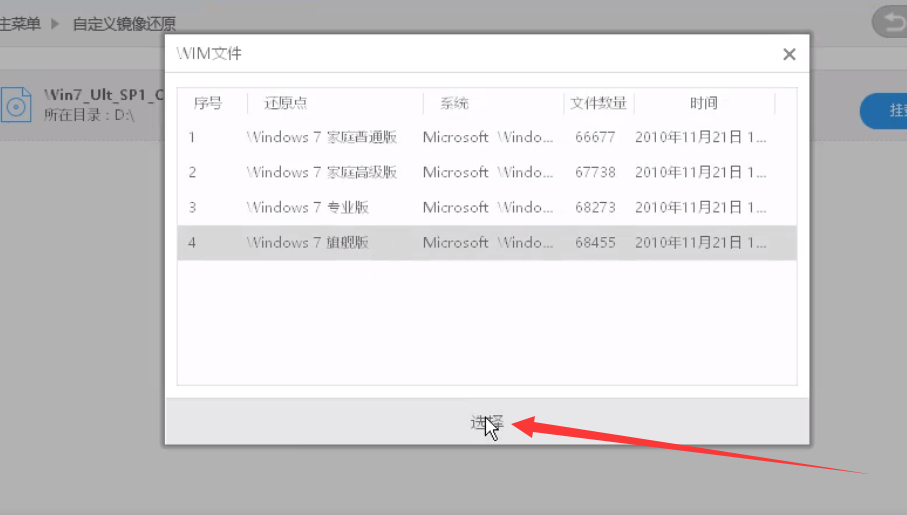The image size is (907, 515).
Task: Sort by the 文件数量 column header
Action: [x=598, y=103]
